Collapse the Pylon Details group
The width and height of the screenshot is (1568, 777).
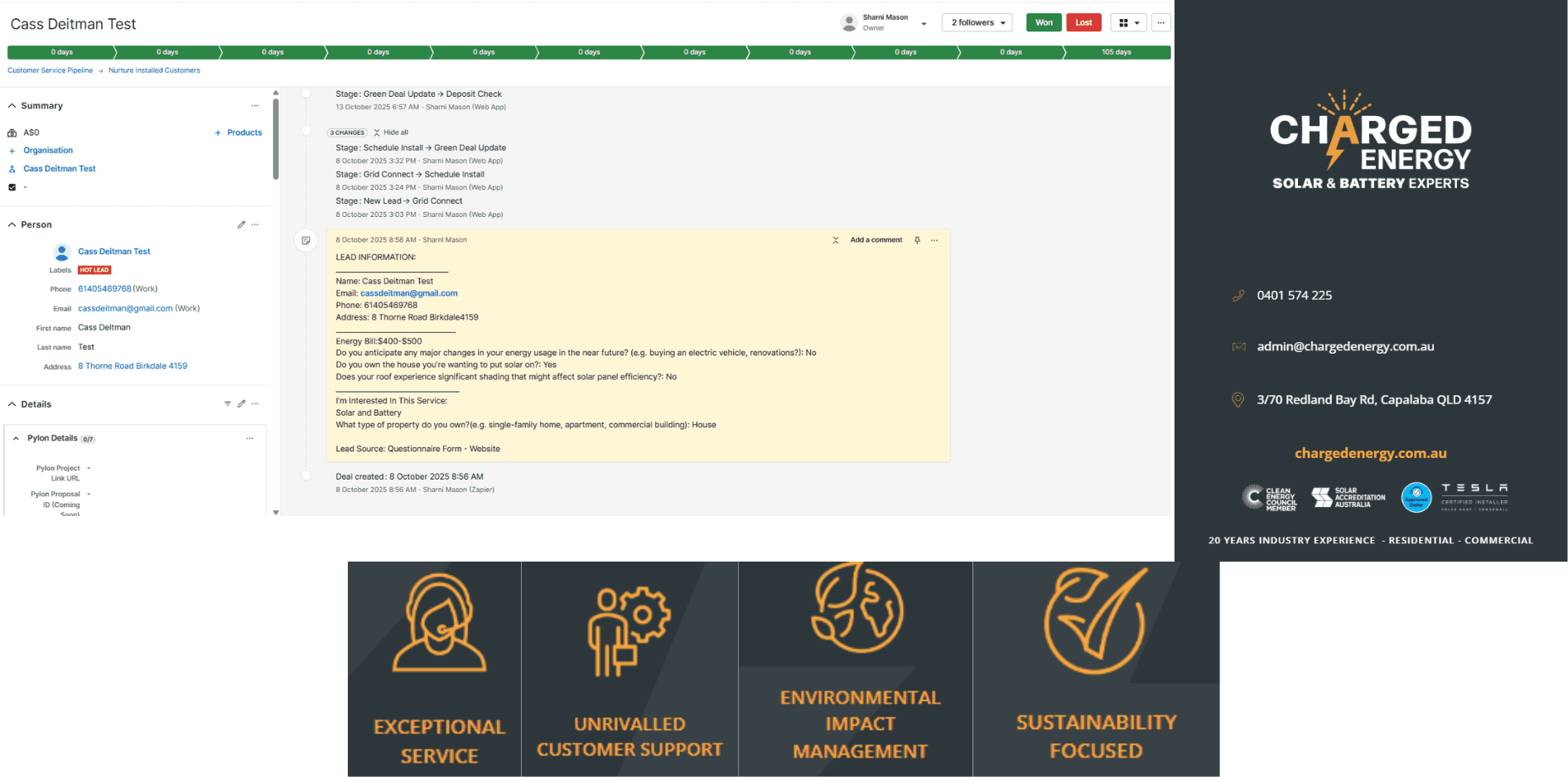pos(16,439)
